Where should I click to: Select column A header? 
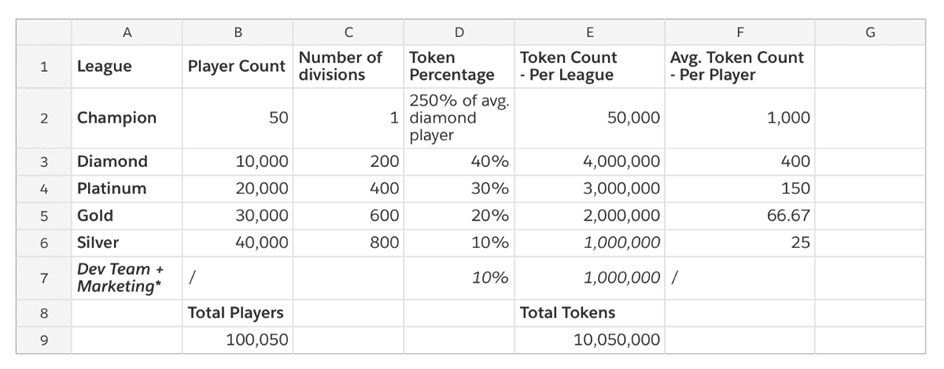127,33
